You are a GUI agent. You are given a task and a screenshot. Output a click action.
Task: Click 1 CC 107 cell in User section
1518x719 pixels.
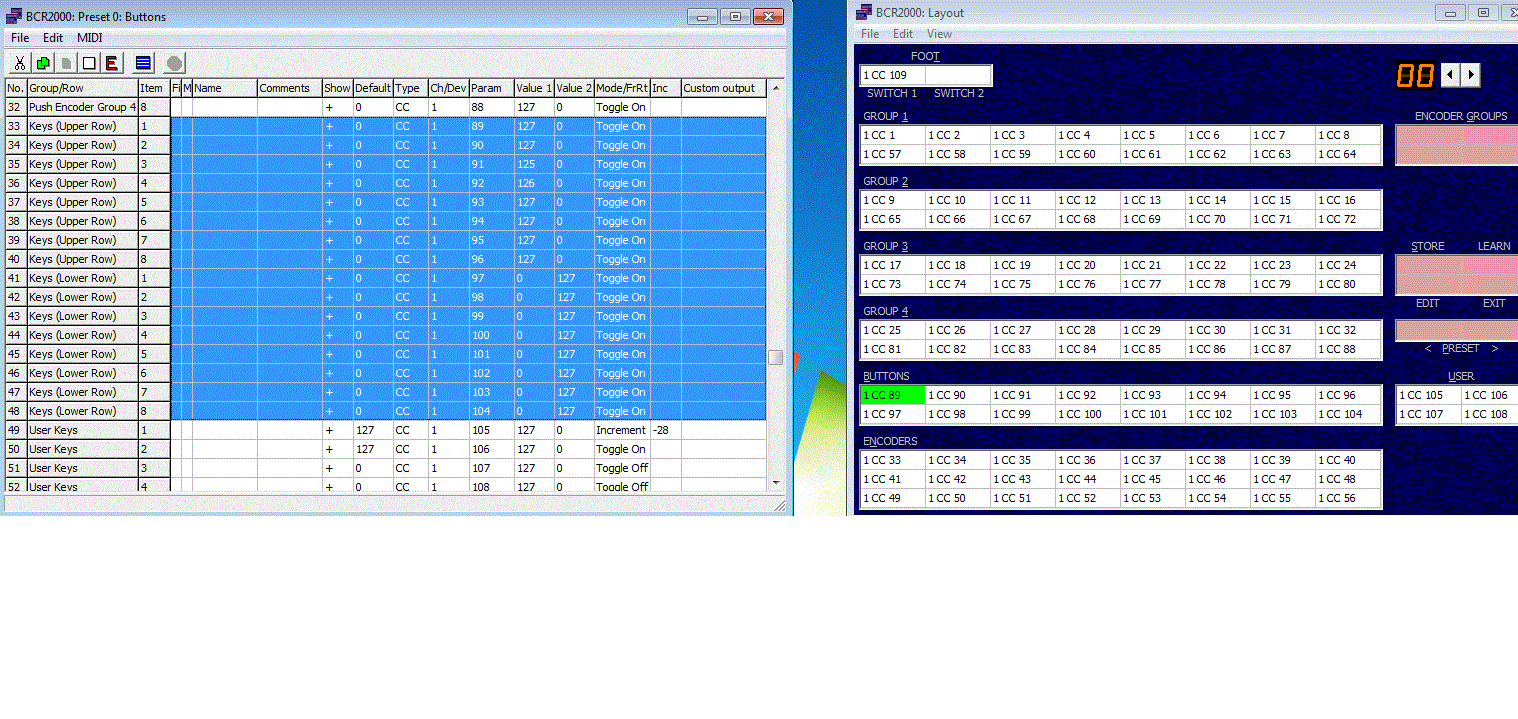[x=1429, y=414]
